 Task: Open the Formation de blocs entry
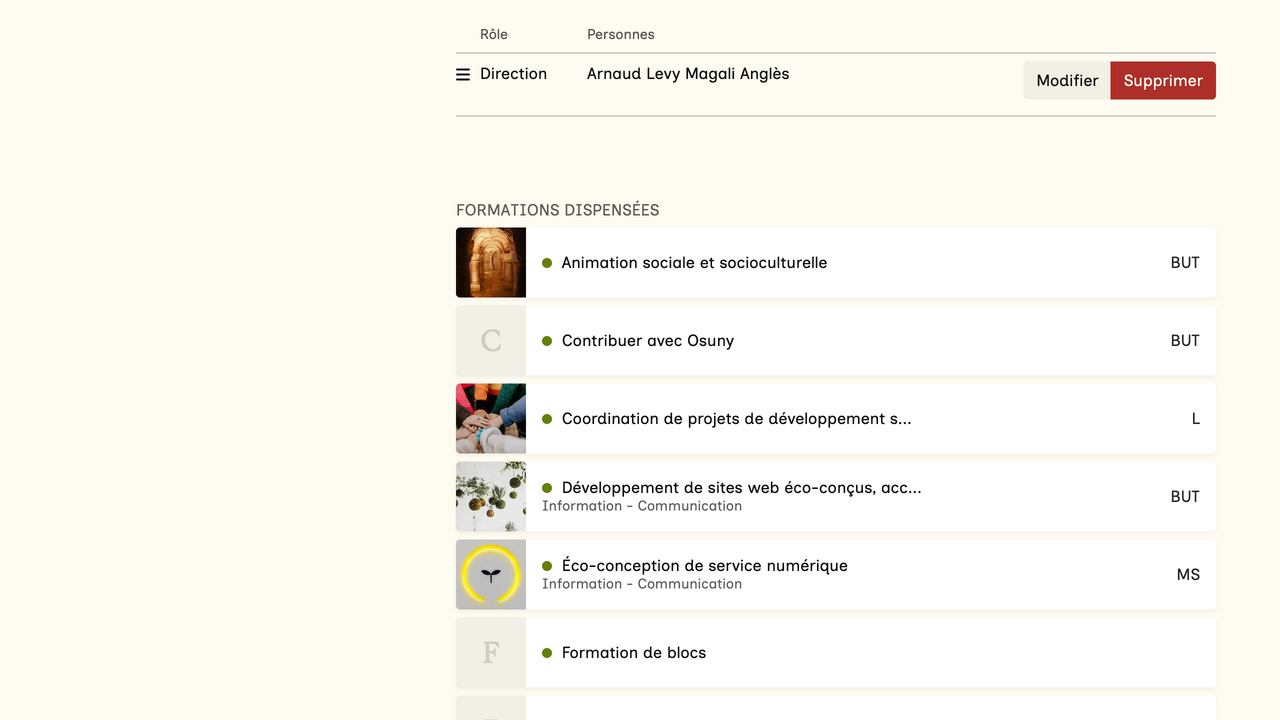(634, 653)
